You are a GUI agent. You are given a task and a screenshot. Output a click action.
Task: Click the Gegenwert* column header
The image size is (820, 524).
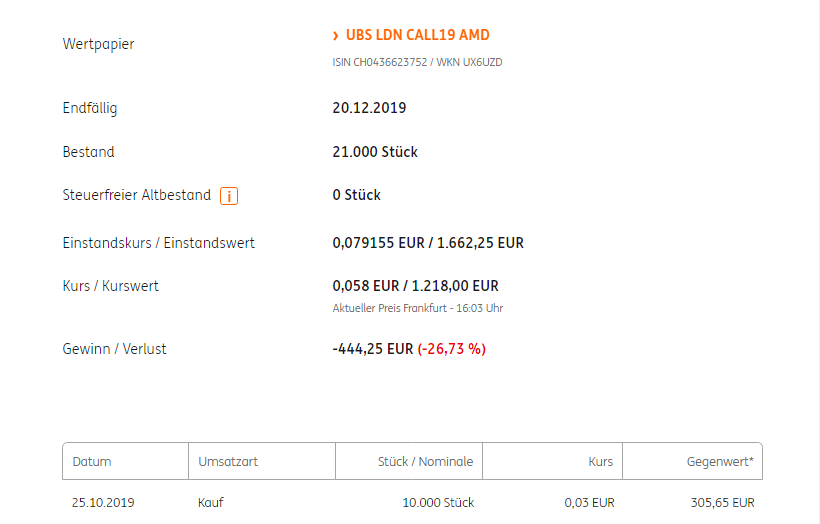(720, 462)
